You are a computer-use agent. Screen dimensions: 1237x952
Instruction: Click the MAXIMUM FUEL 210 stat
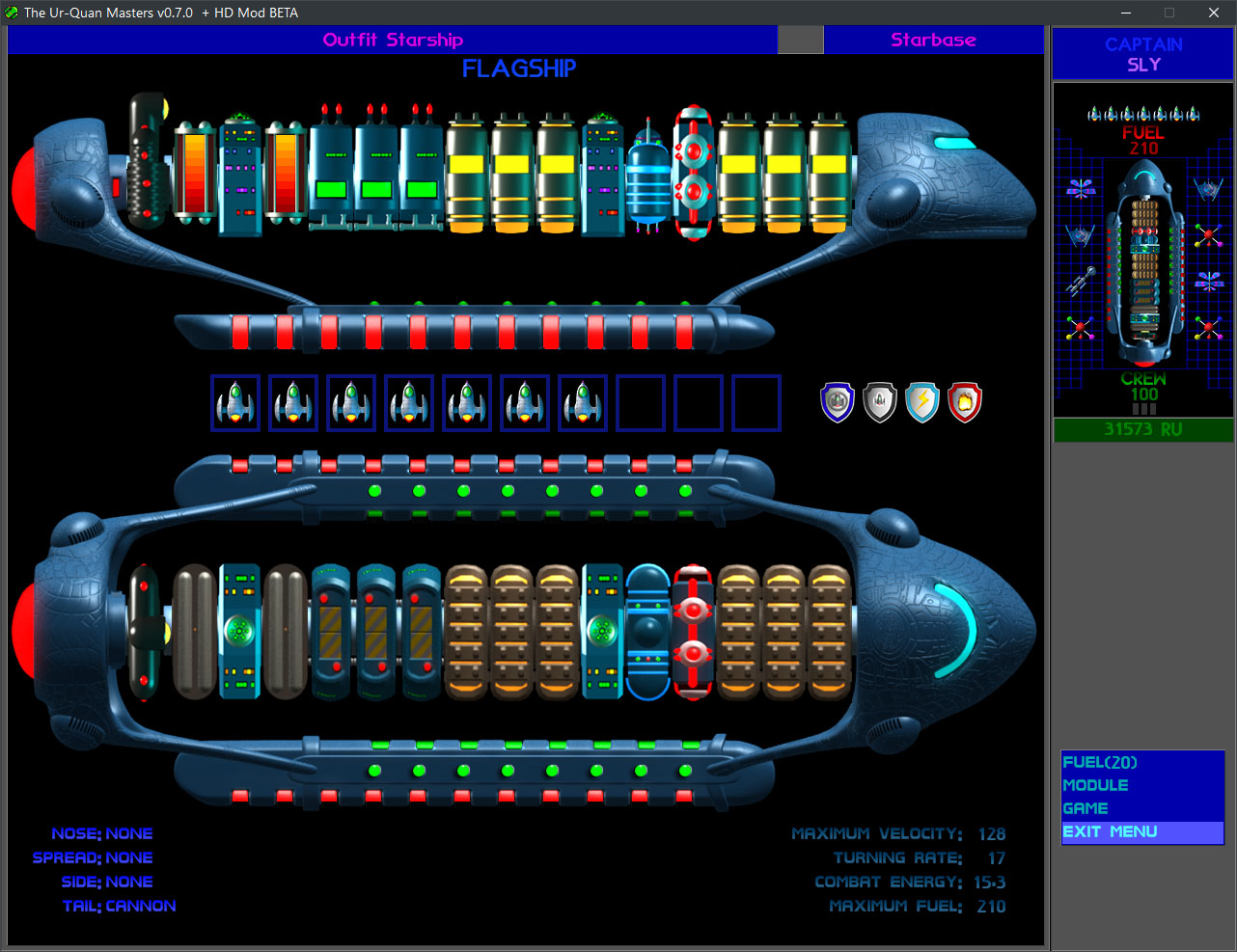[918, 906]
